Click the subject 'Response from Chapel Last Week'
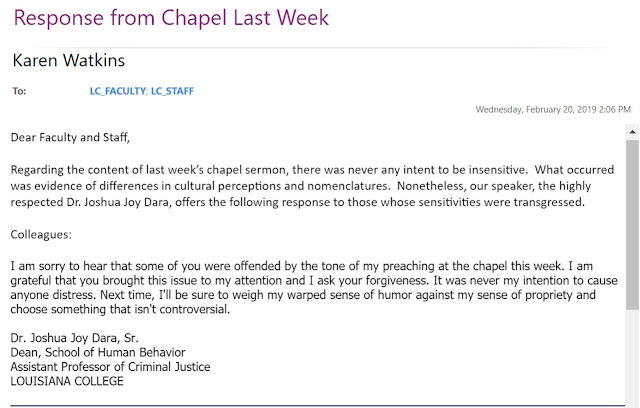 click(171, 17)
